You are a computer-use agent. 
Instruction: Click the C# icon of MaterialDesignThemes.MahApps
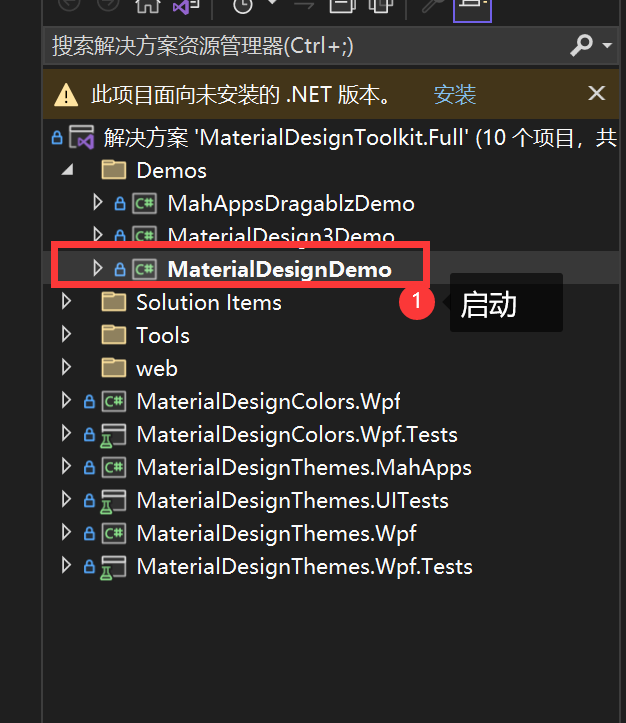click(x=114, y=468)
